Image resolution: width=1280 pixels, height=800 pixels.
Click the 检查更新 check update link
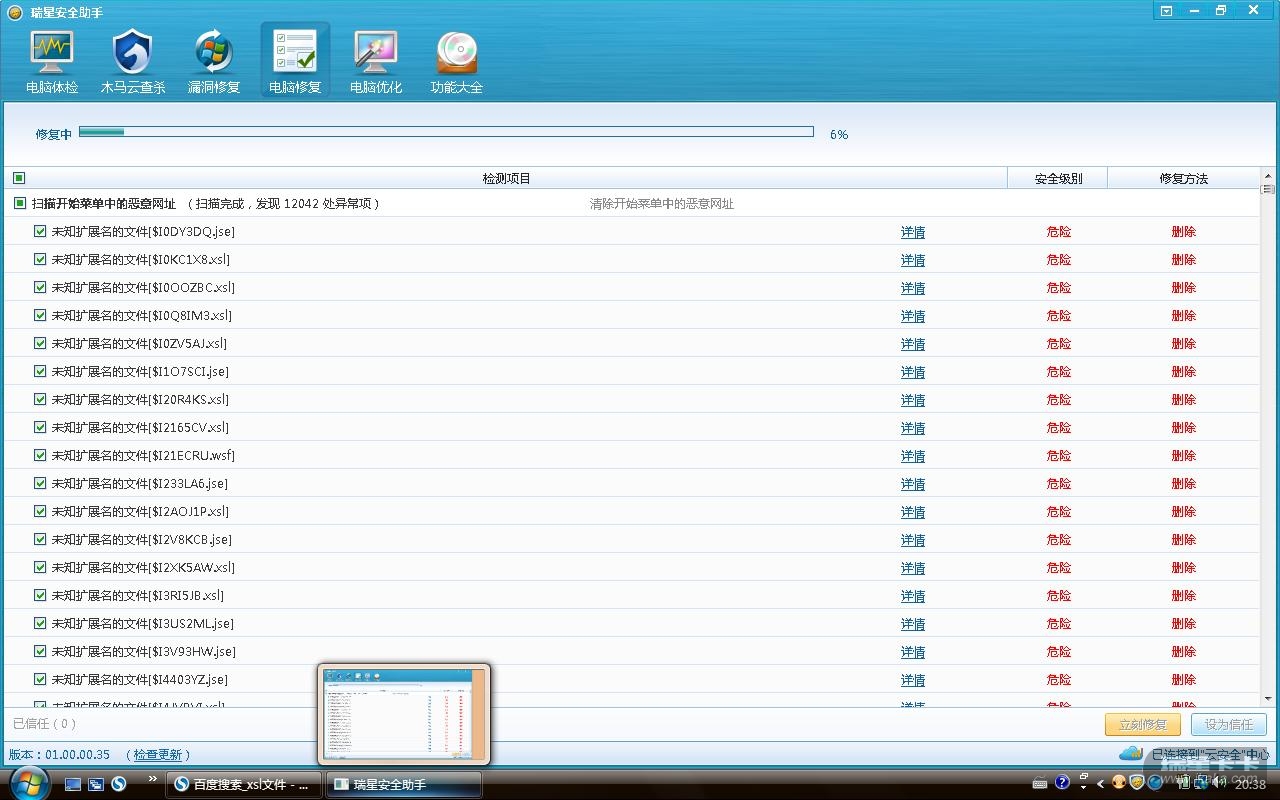click(158, 754)
